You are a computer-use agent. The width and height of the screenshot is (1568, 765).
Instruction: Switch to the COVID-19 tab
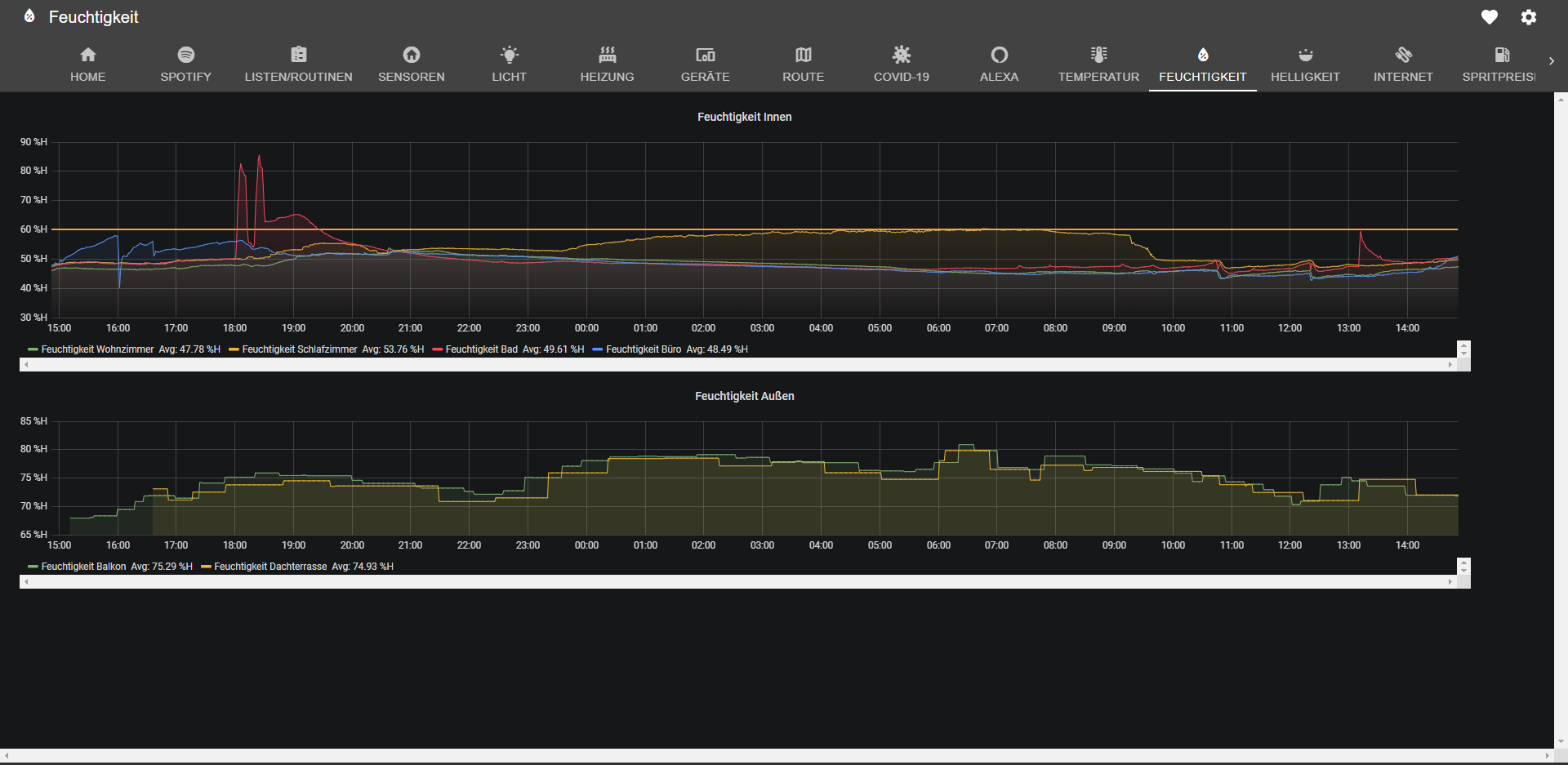coord(902,66)
